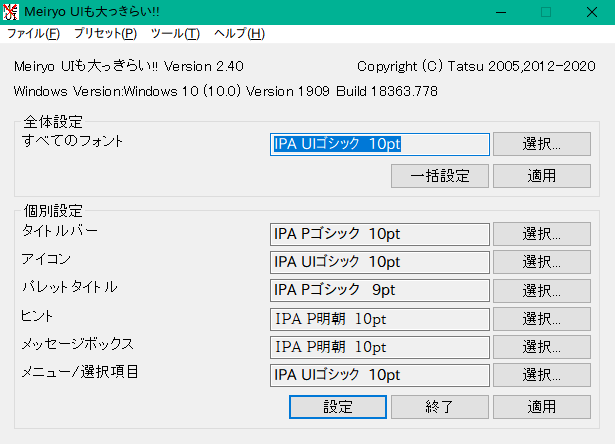Screen dimensions: 615x444
Task: Click the アイコン font field
Action: tap(380, 262)
